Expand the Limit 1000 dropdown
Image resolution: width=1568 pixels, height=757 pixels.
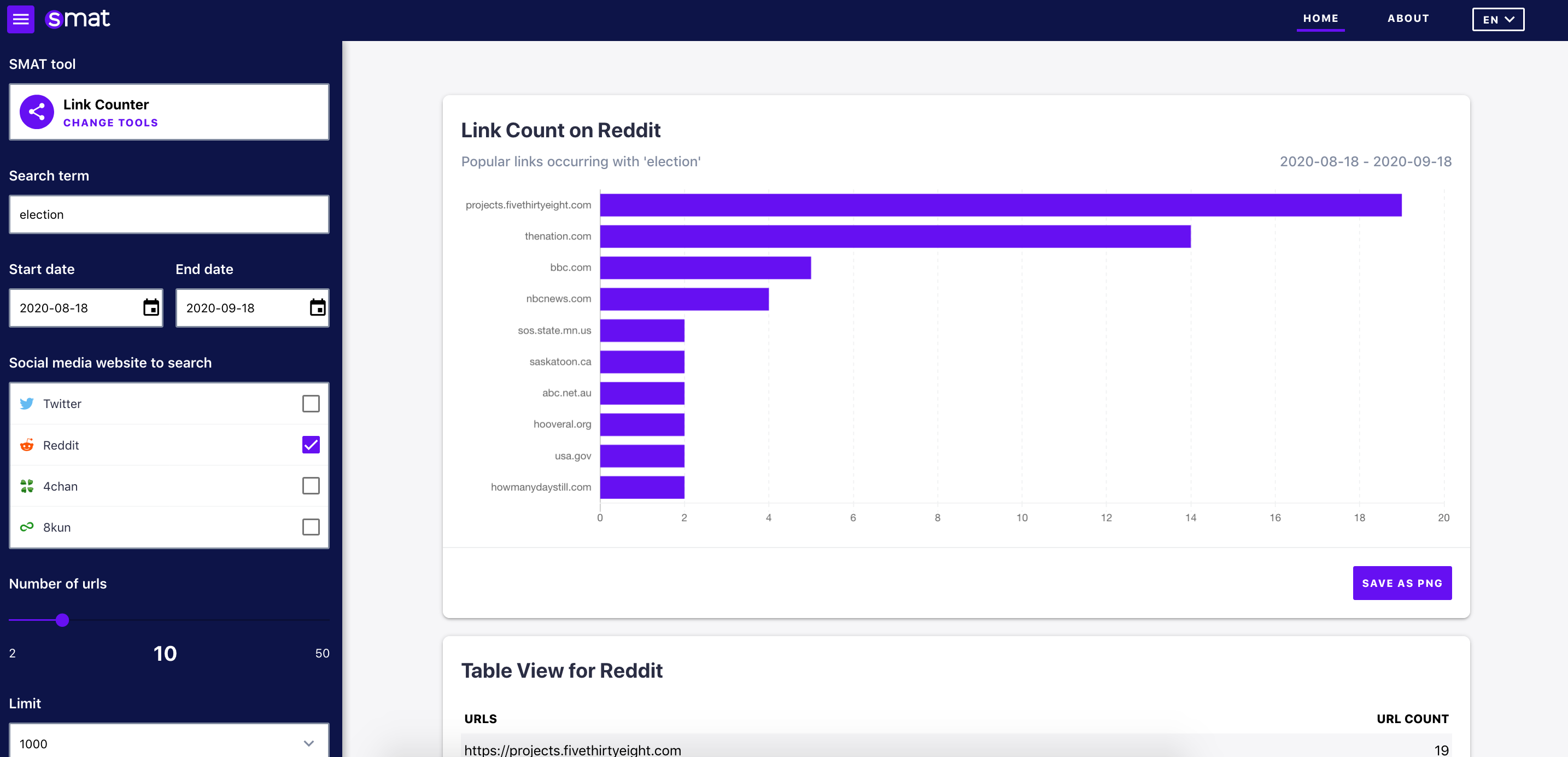click(x=169, y=742)
